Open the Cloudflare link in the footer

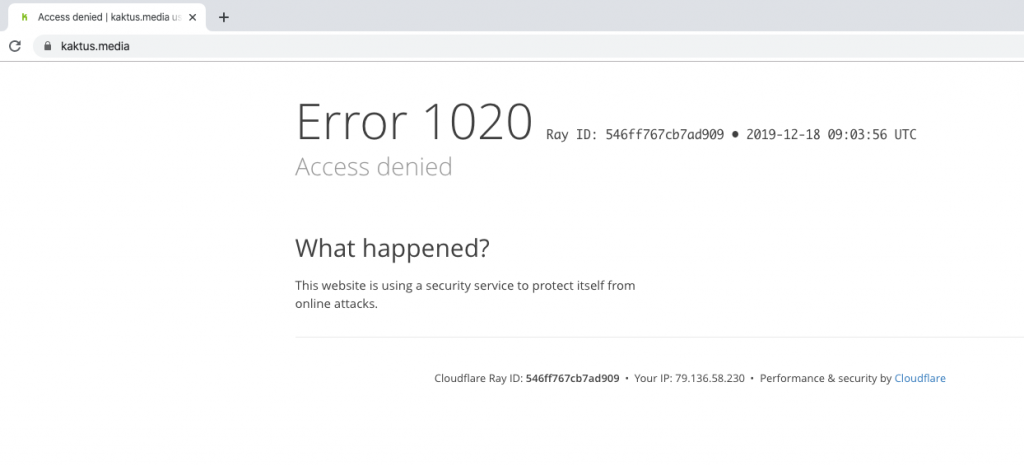[x=920, y=378]
